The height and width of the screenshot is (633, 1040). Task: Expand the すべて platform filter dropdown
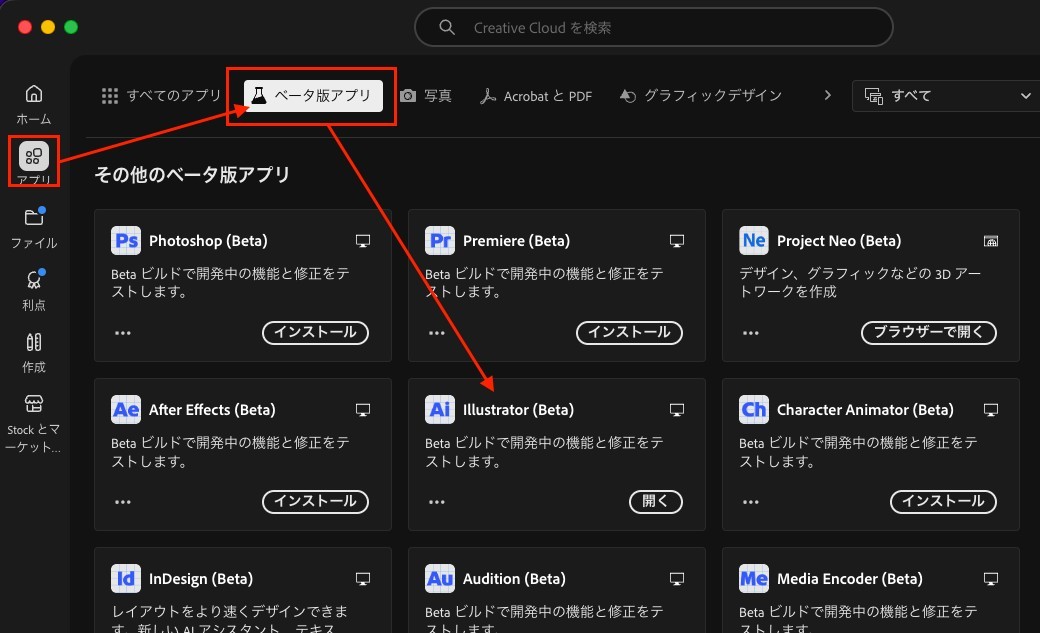point(948,96)
